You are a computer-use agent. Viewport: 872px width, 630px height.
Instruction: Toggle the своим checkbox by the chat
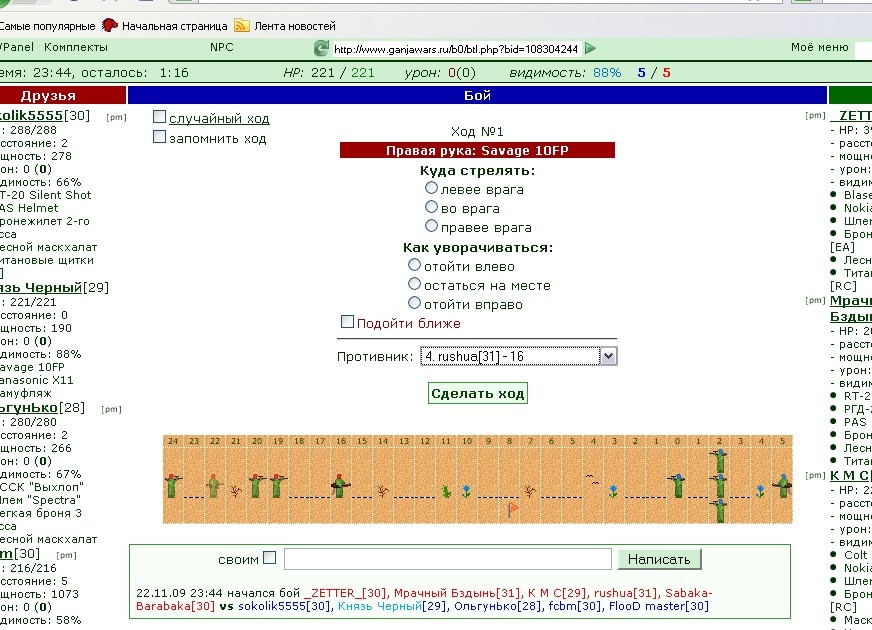(x=269, y=558)
